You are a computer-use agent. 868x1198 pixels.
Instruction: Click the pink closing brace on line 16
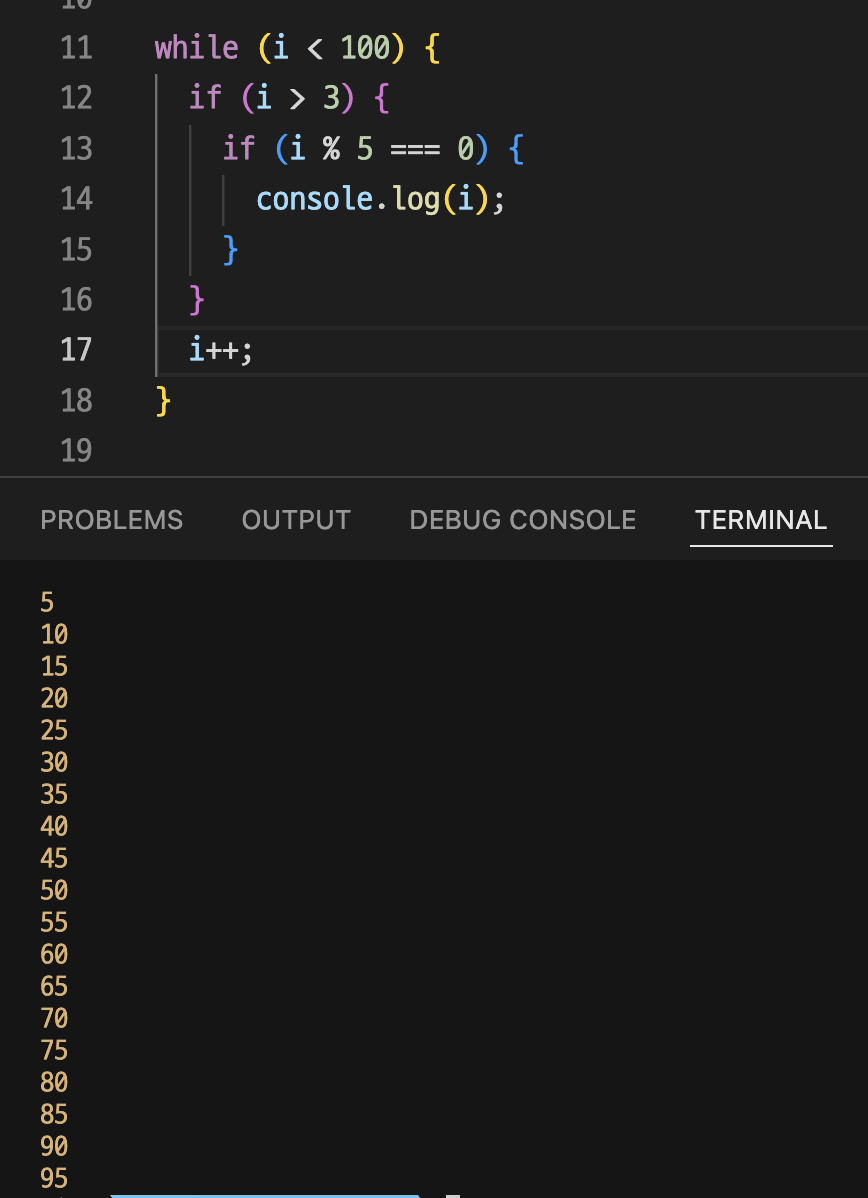coord(197,300)
